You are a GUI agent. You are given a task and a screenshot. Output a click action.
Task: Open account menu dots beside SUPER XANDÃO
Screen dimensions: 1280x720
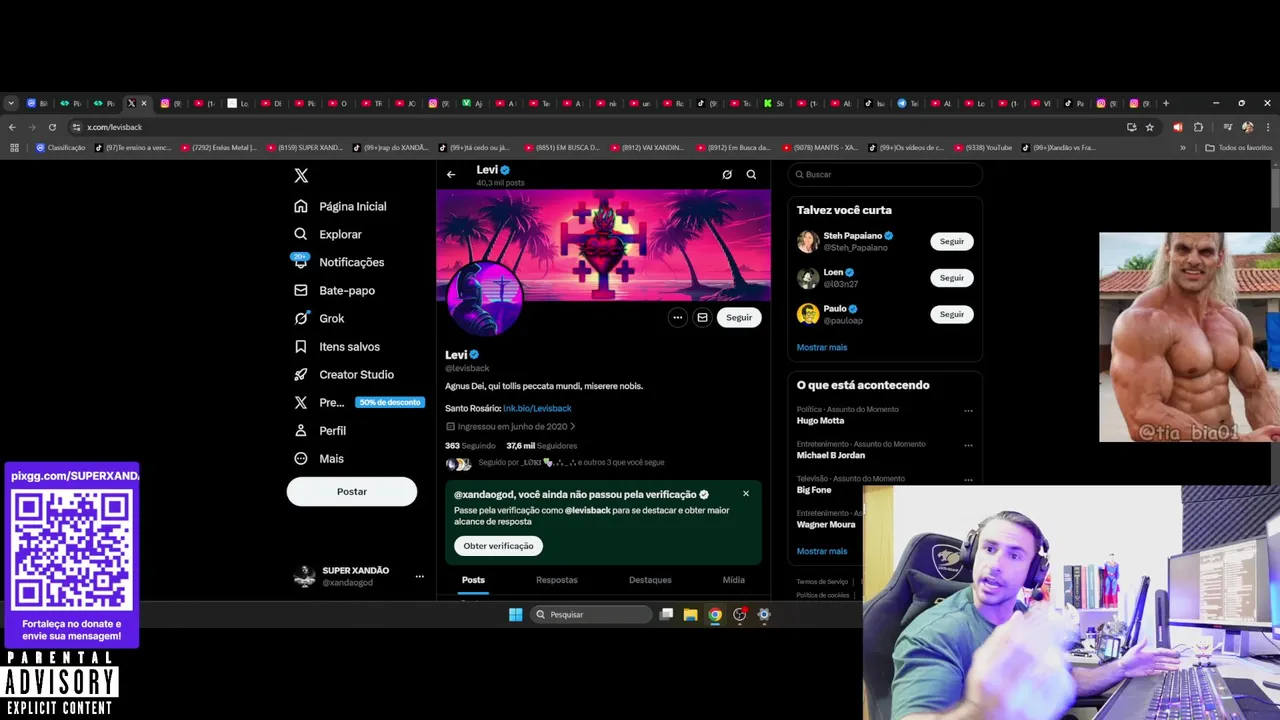pyautogui.click(x=420, y=576)
